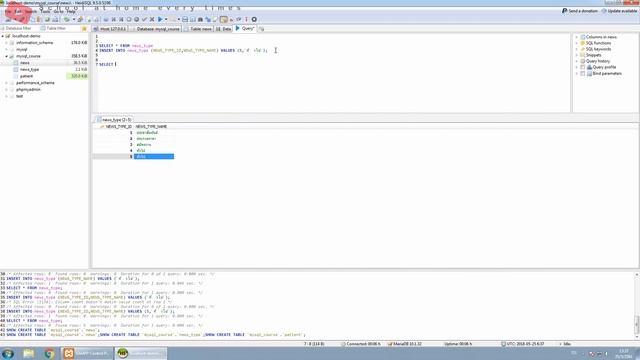Open a new query tab icon
Image resolution: width=640 pixels, height=360 pixels.
click(261, 29)
